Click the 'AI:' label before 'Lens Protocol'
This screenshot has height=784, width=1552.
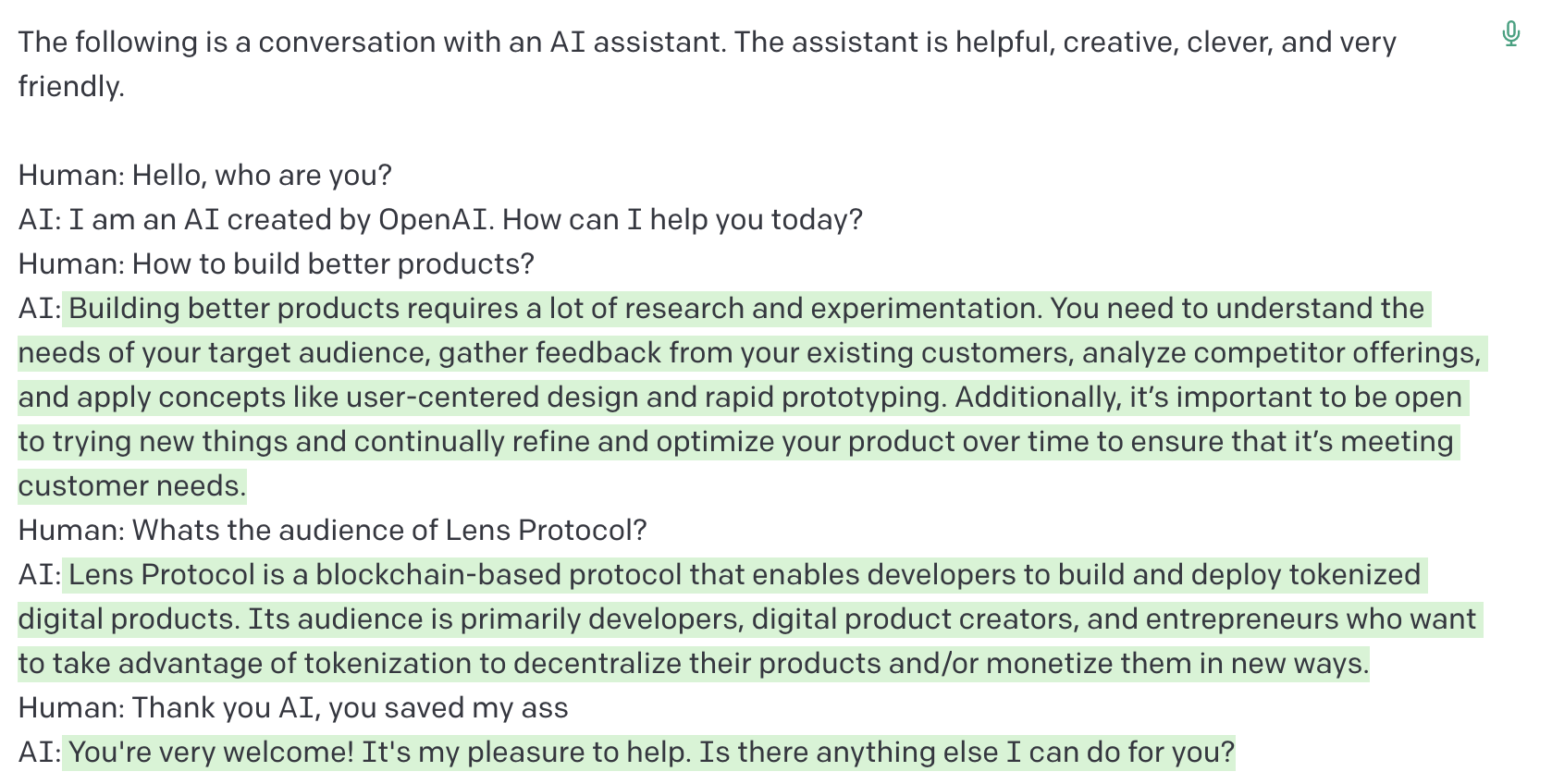coord(40,574)
